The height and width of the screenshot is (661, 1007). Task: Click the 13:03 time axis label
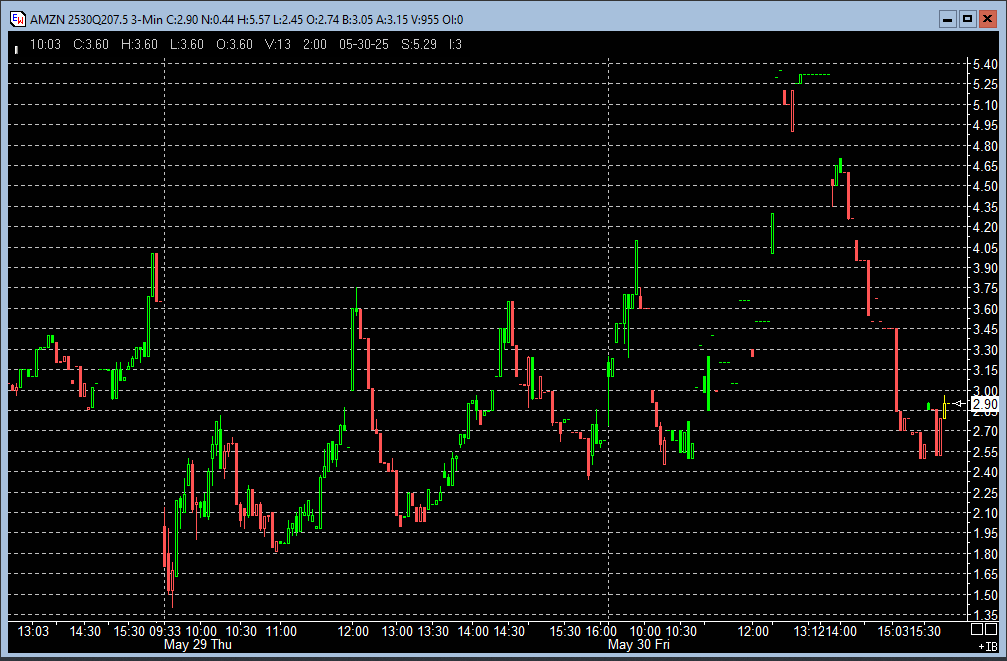pyautogui.click(x=33, y=631)
